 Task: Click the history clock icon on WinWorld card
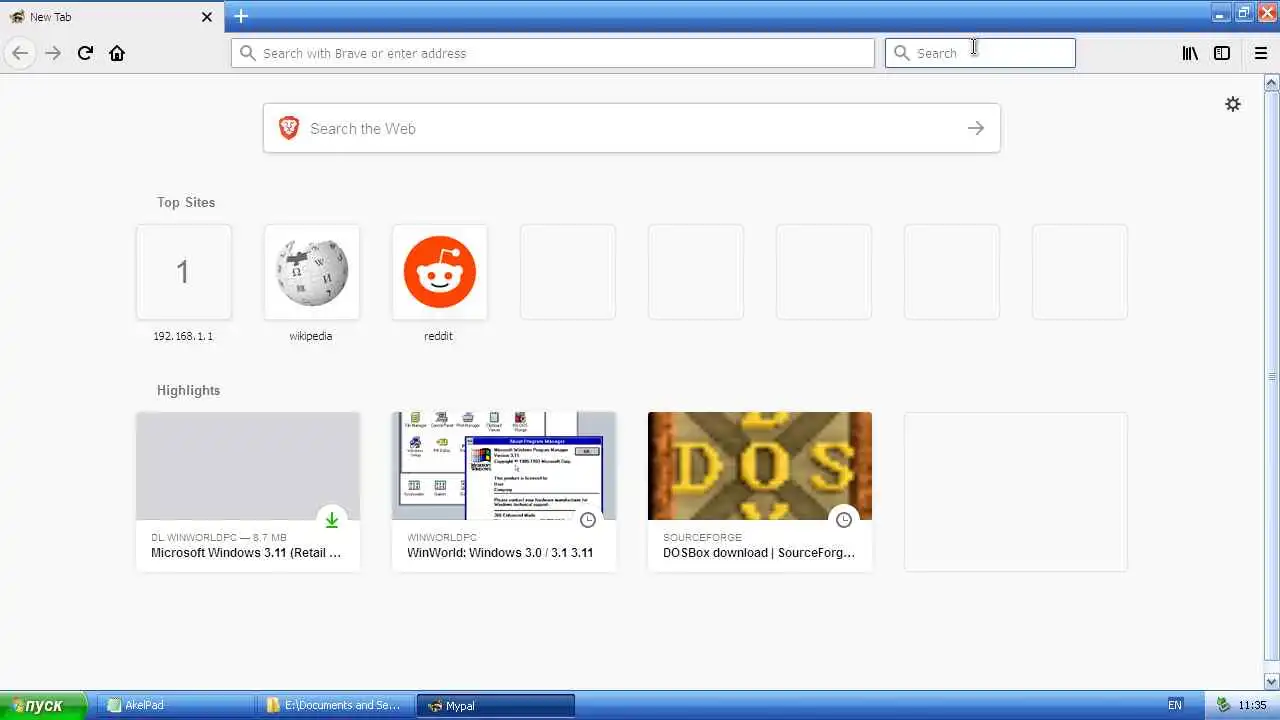click(588, 520)
